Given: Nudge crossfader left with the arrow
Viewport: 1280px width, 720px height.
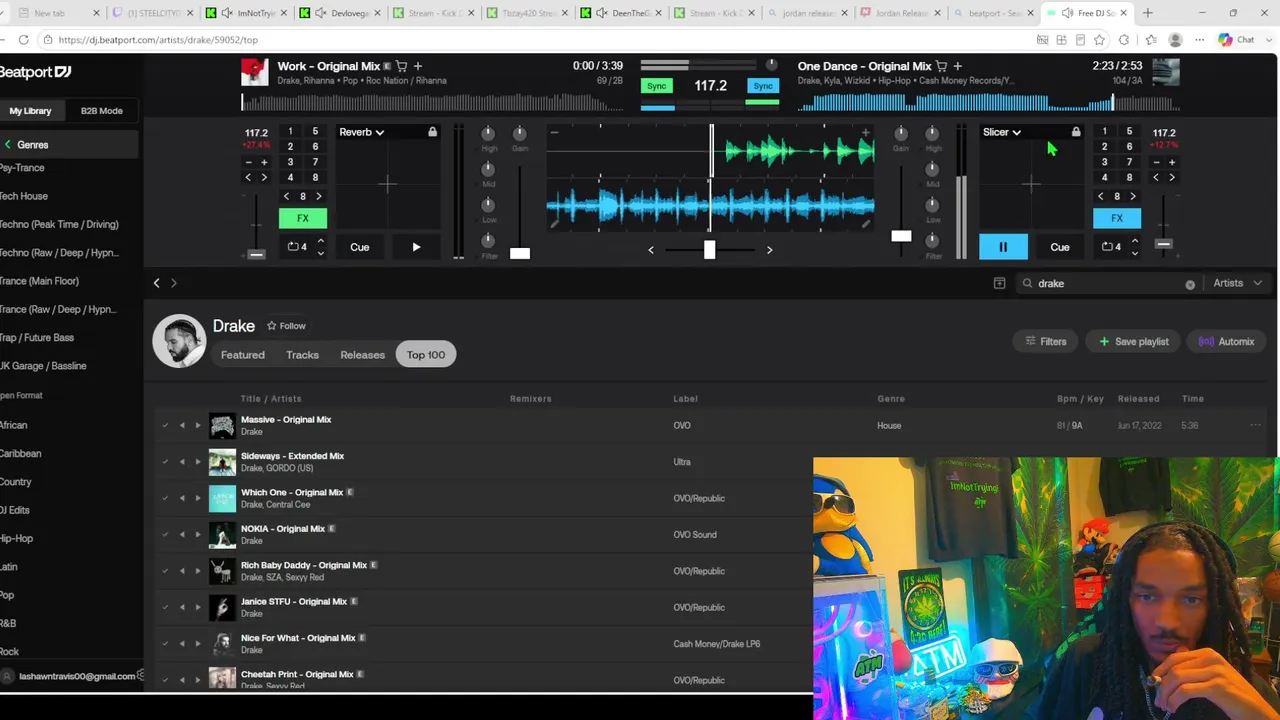Looking at the screenshot, I should click(x=651, y=250).
